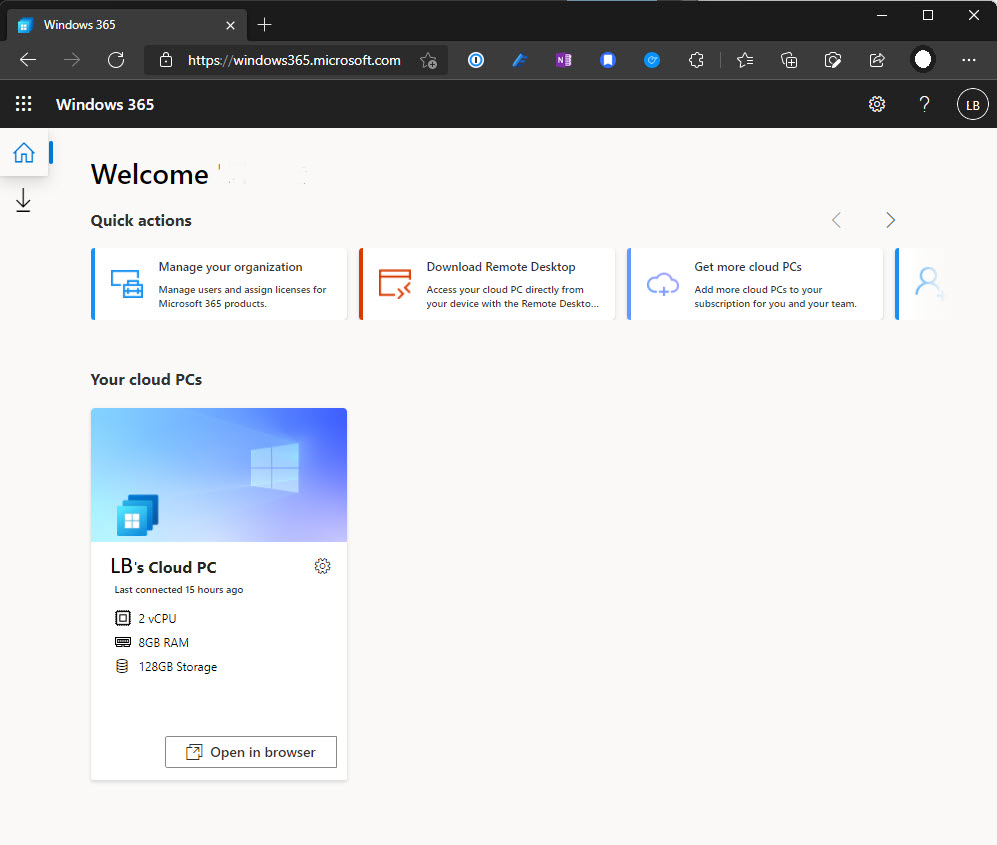Click the Open in browser button
Screen dimensions: 997x845
(251, 752)
